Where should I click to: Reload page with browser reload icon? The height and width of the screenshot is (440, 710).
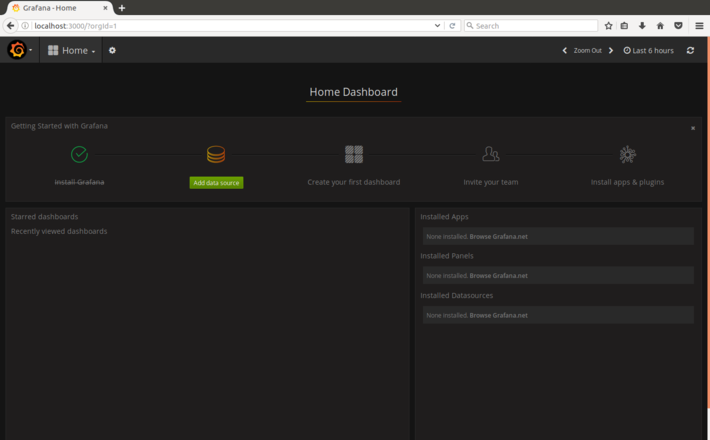tap(452, 26)
